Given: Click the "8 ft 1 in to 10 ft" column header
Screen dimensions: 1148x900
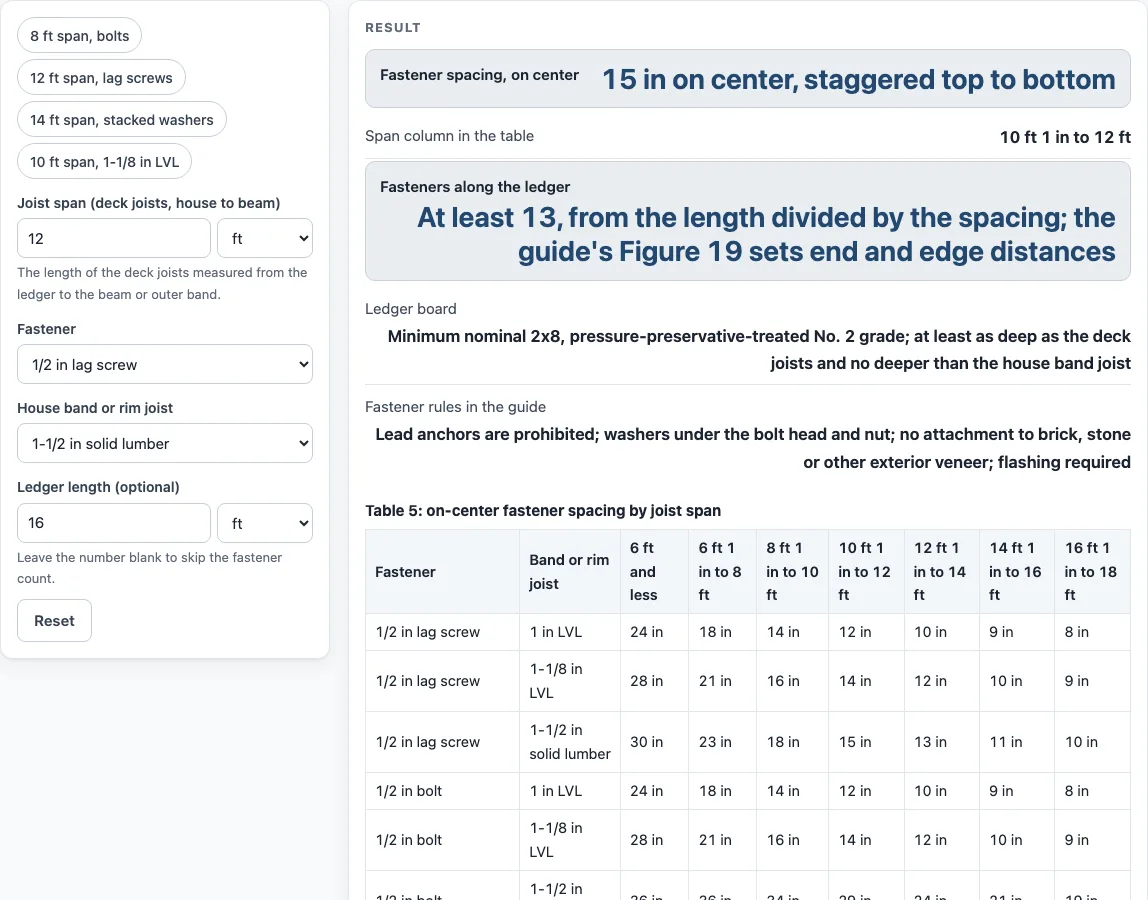Looking at the screenshot, I should pyautogui.click(x=792, y=571).
